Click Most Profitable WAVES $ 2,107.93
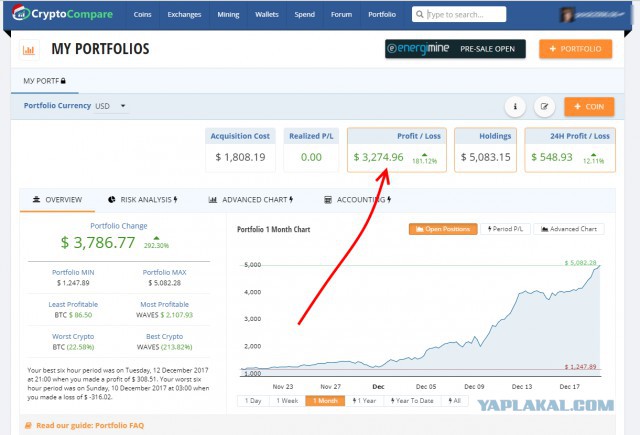Screen dimensions: 640x435 (x=164, y=315)
